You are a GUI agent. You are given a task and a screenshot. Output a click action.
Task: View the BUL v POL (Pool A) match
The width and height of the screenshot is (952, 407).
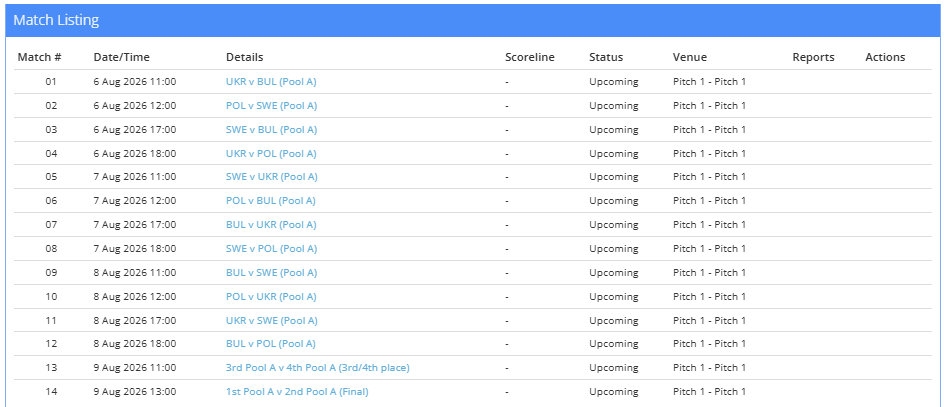click(271, 344)
